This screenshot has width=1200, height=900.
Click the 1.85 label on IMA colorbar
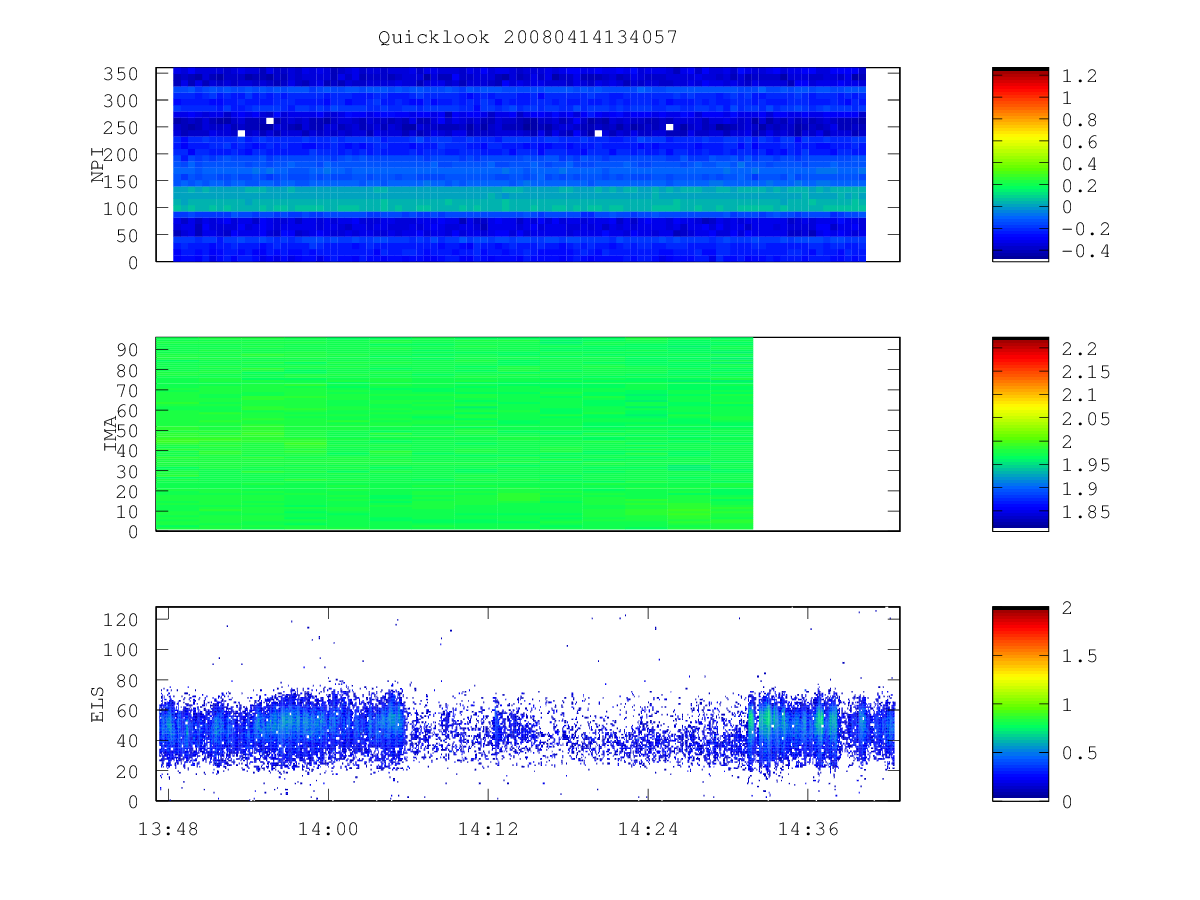tap(1086, 512)
